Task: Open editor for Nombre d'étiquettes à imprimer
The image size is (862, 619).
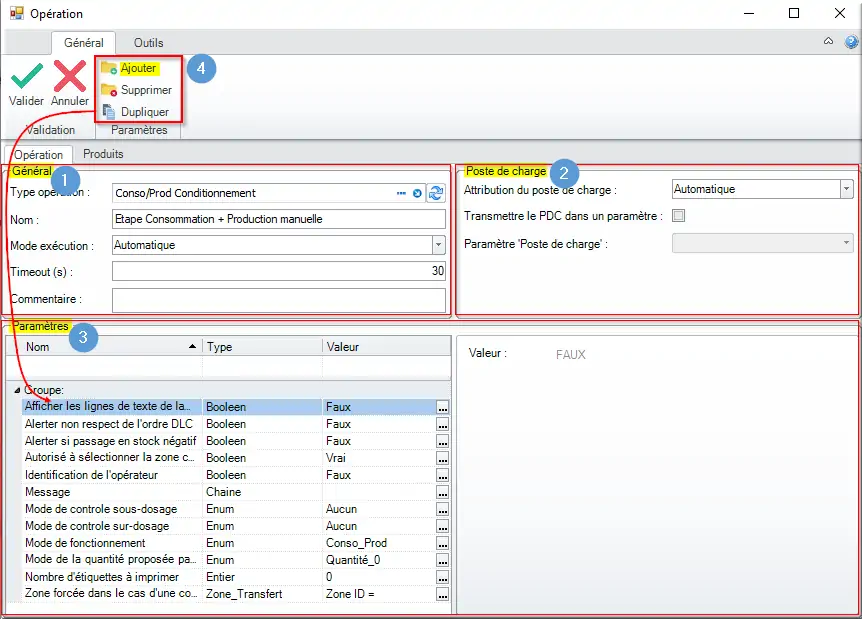Action: click(443, 578)
